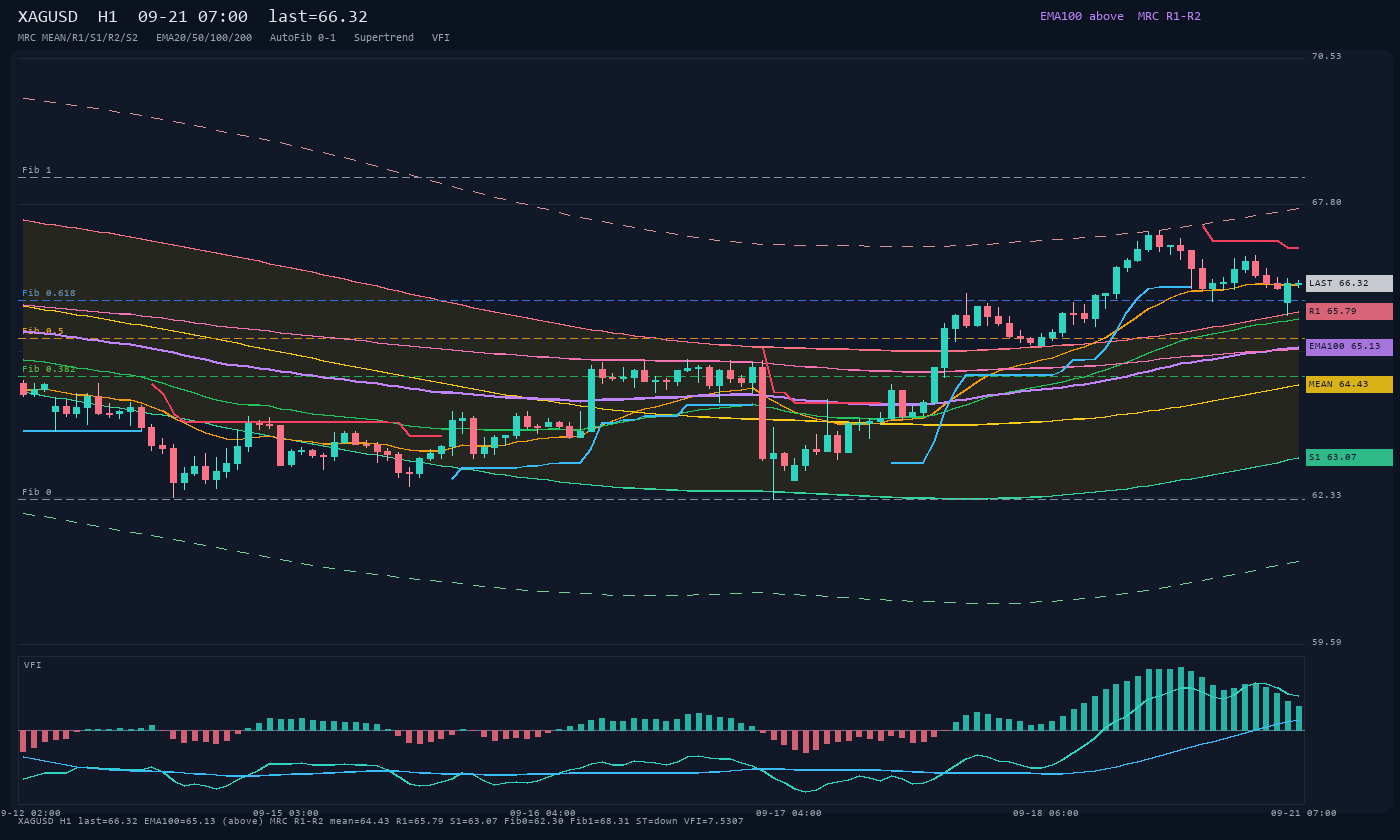Select the MRC R1-R2 status text

[1169, 16]
